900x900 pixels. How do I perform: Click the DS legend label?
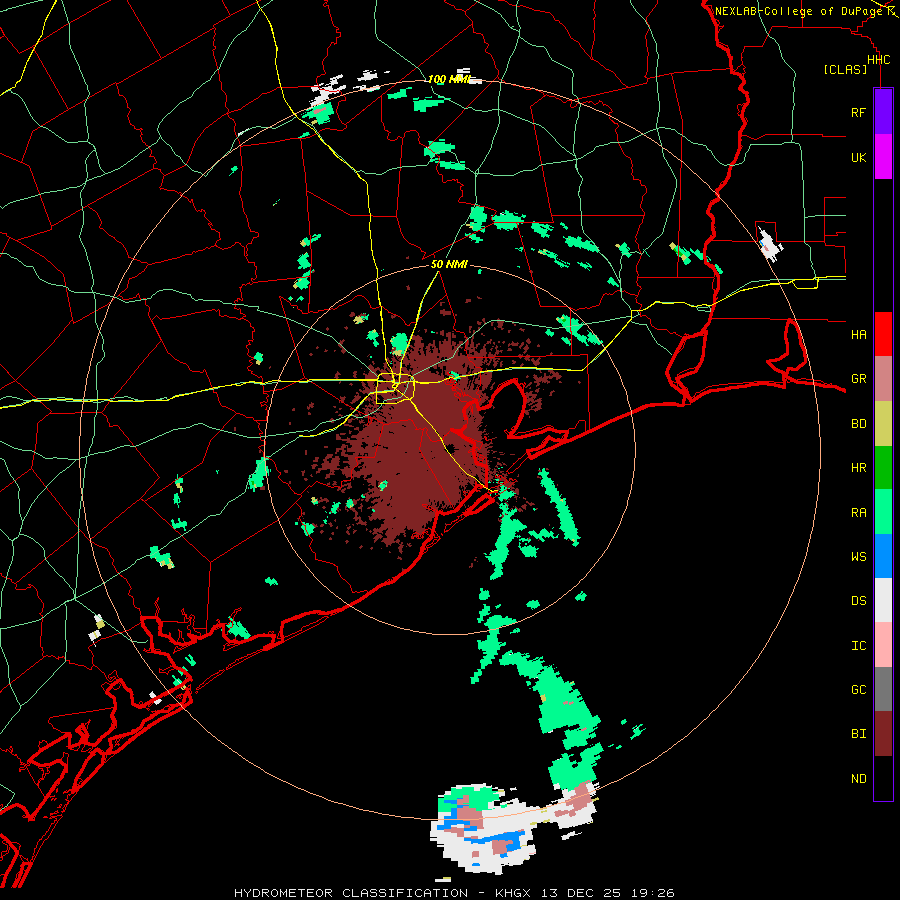click(x=858, y=601)
